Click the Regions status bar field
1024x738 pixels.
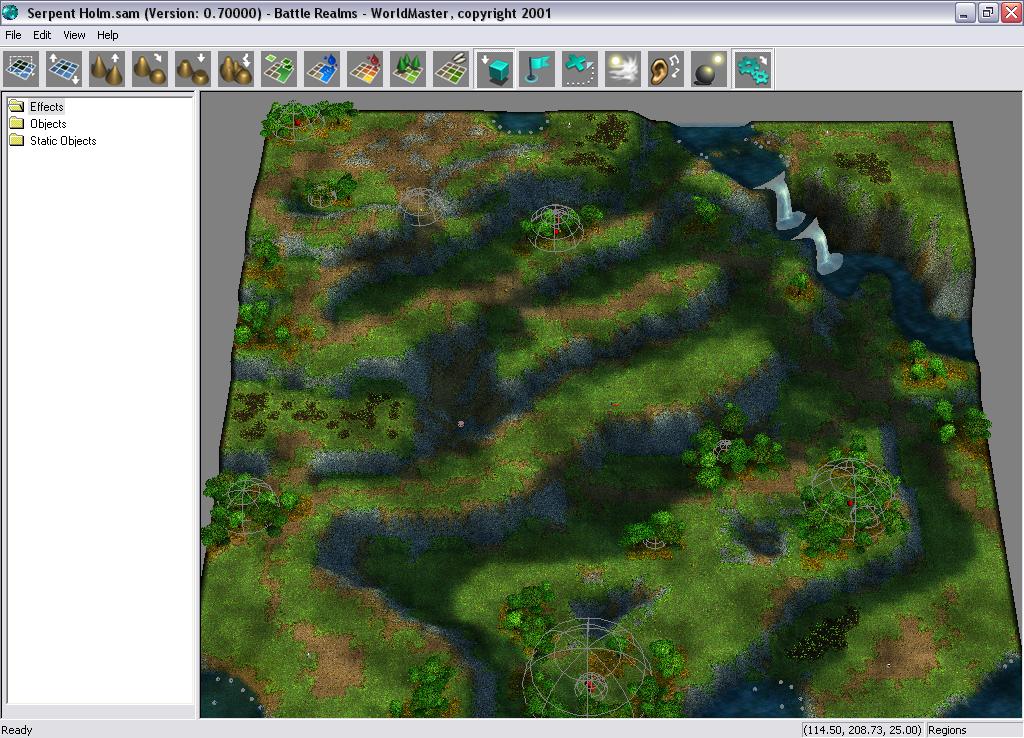point(948,730)
